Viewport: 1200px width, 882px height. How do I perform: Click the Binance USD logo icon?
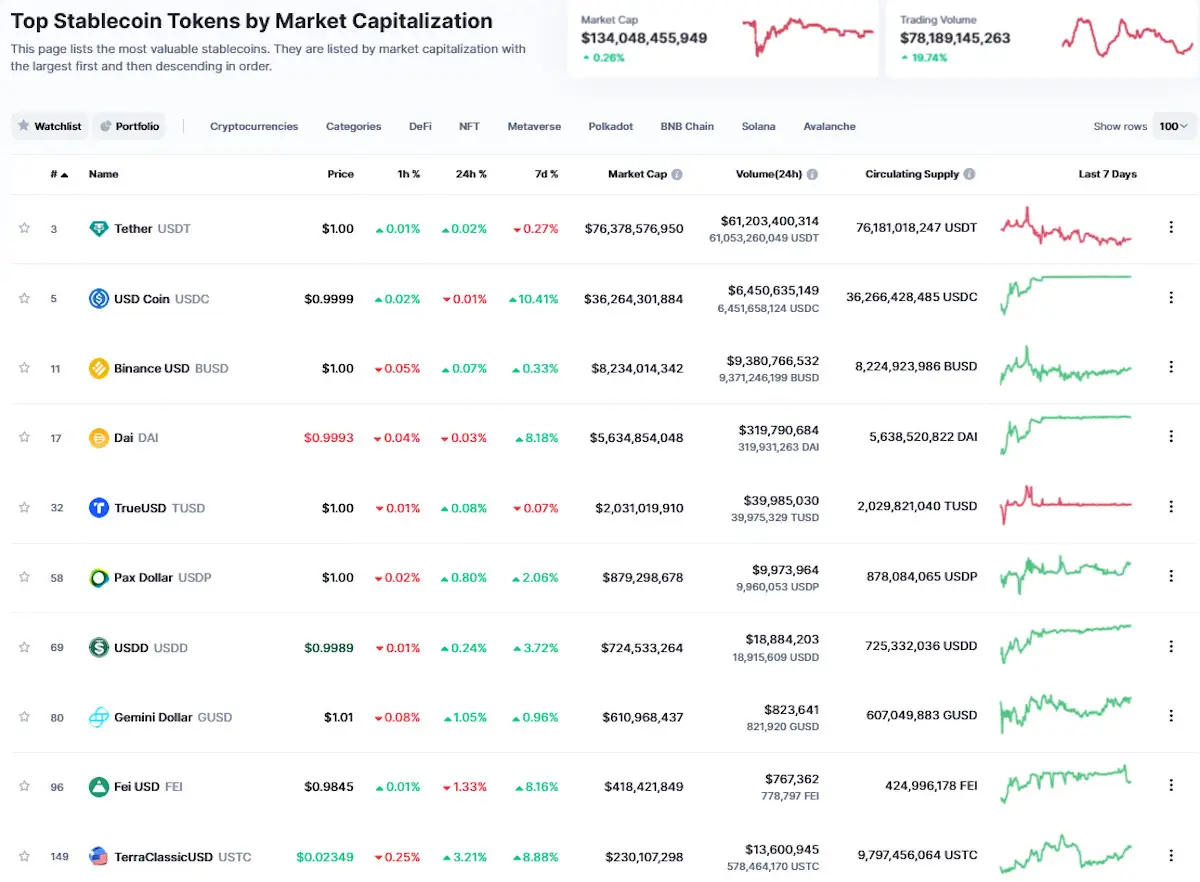[x=98, y=368]
